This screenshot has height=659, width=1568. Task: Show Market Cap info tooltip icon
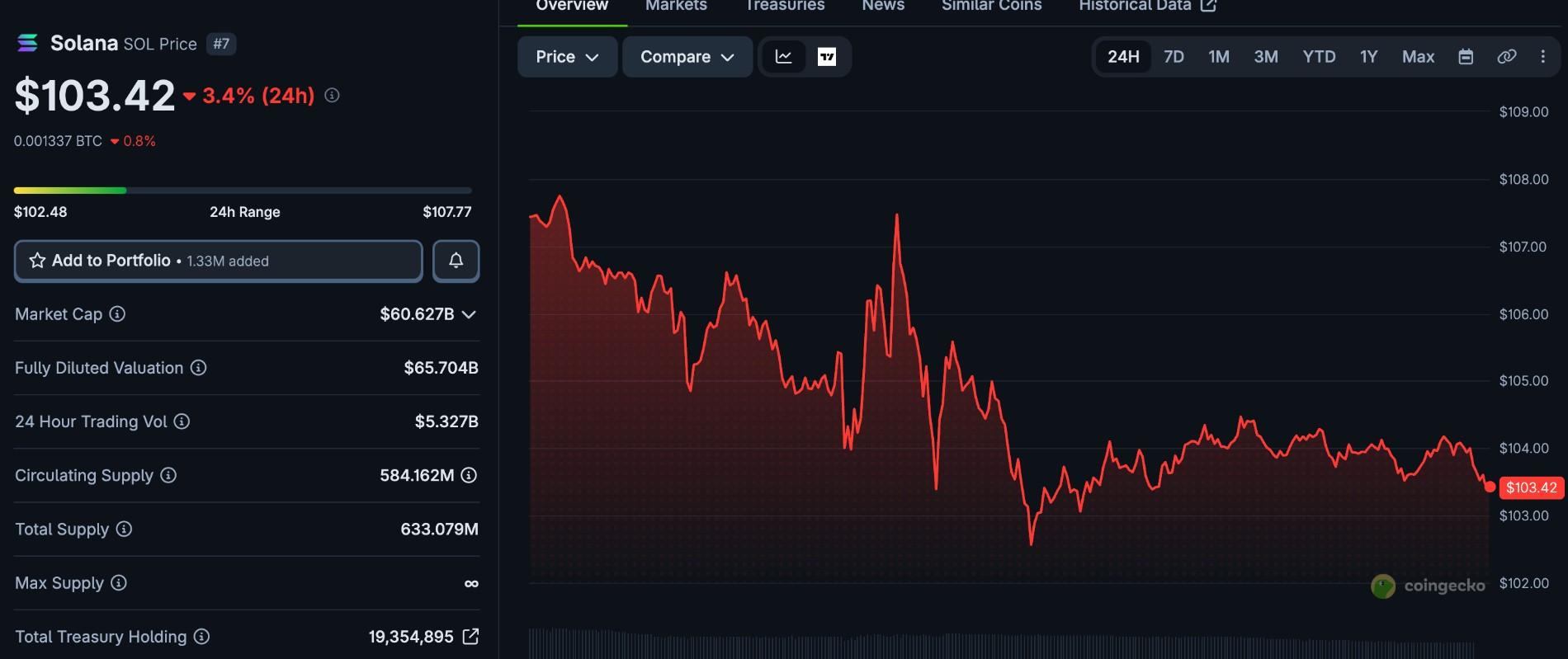[x=117, y=314]
